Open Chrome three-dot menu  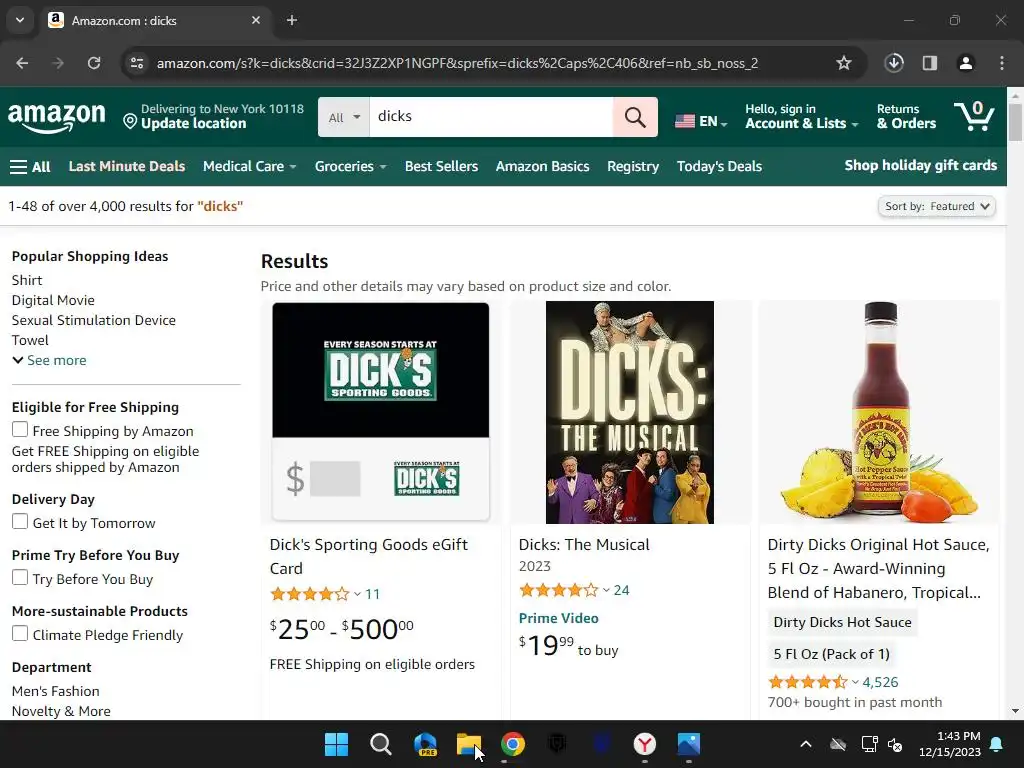pyautogui.click(x=1002, y=63)
